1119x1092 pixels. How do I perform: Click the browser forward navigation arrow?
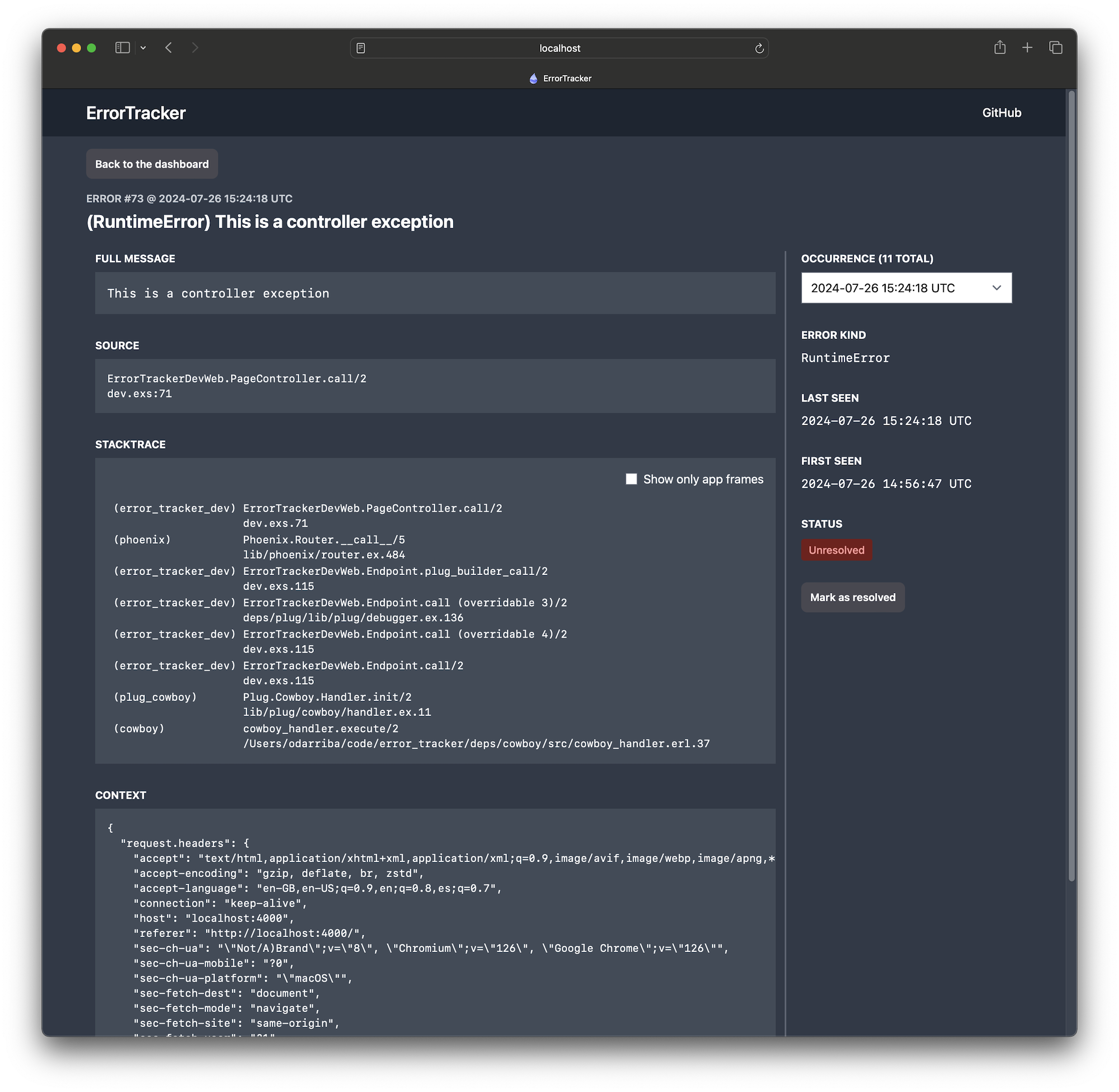(x=197, y=47)
